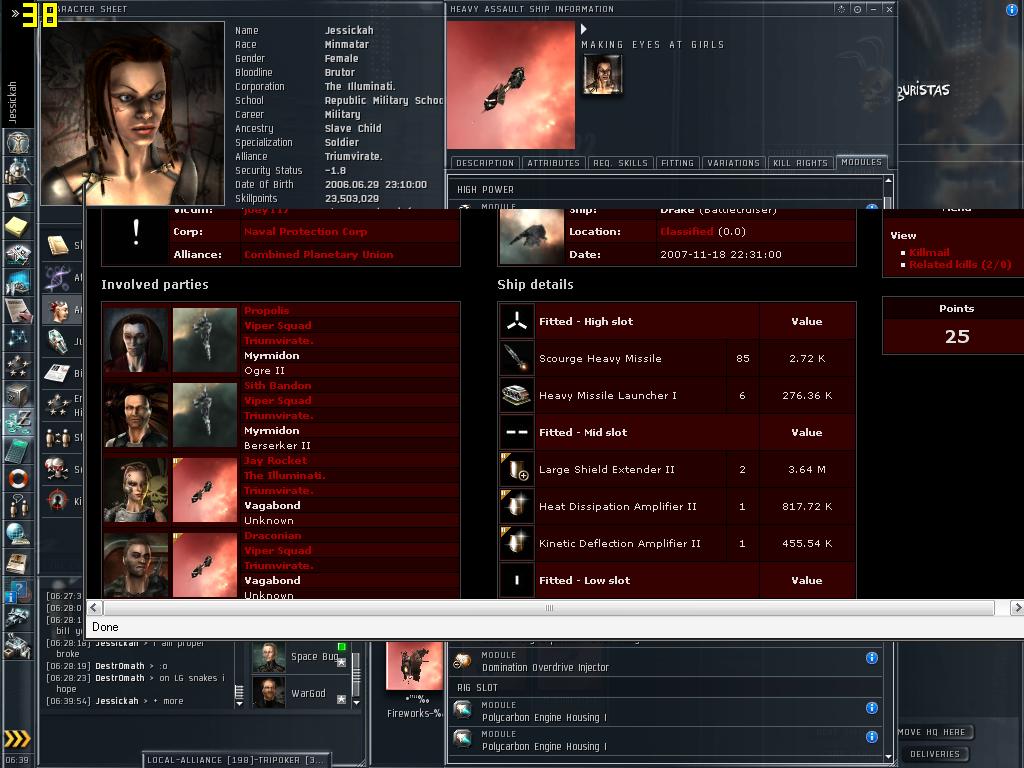Open People & Places magnifier icon
Screen dimensions: 1024x768
click(x=18, y=170)
